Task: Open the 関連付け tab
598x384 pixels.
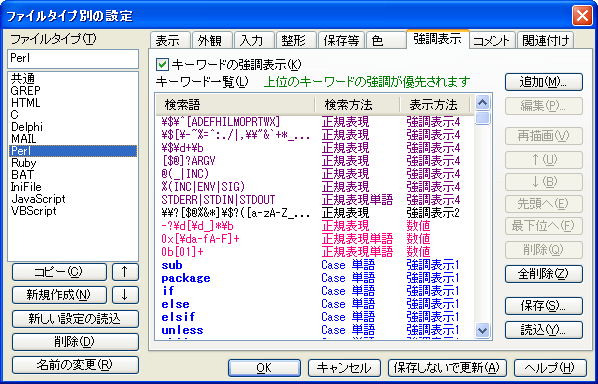Action: coord(545,40)
